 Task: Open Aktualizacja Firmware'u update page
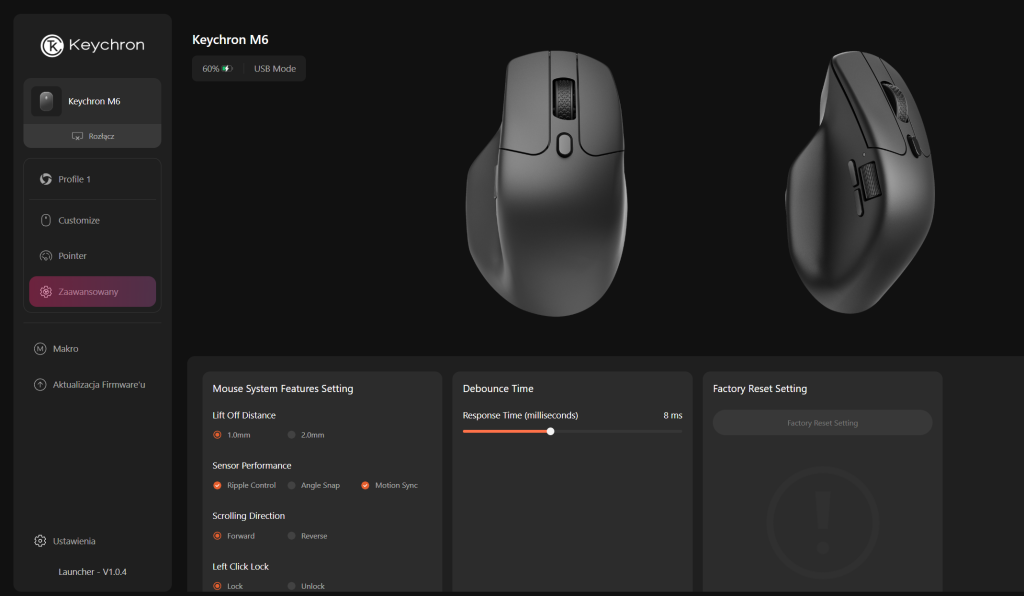tap(98, 384)
